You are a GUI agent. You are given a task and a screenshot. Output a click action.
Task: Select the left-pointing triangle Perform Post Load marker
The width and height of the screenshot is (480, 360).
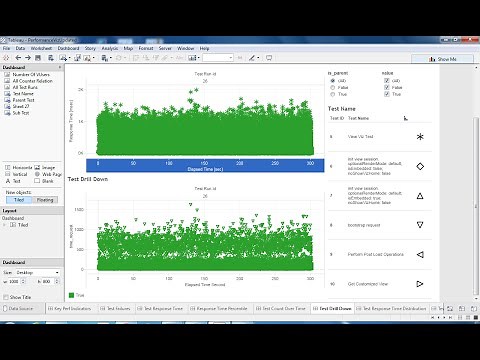click(420, 254)
